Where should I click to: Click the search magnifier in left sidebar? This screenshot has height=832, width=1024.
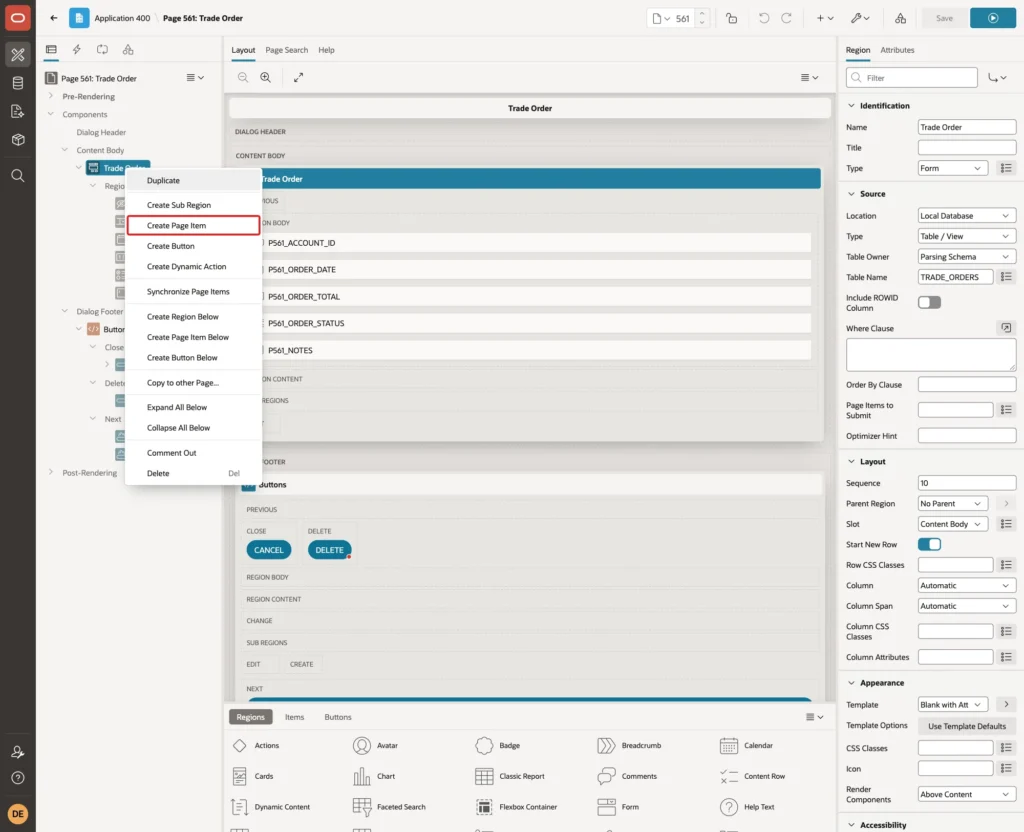18,176
